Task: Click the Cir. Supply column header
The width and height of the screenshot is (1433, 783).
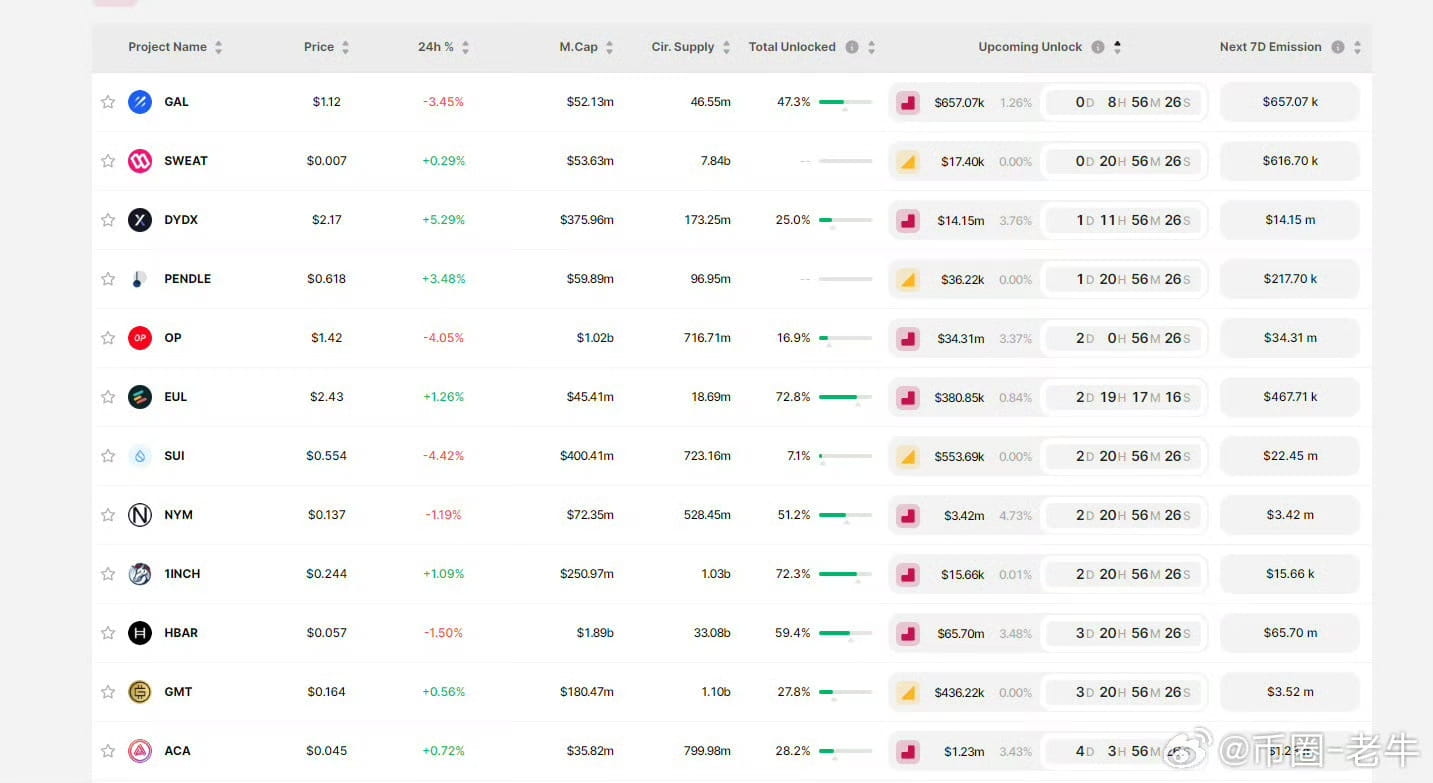Action: [683, 46]
